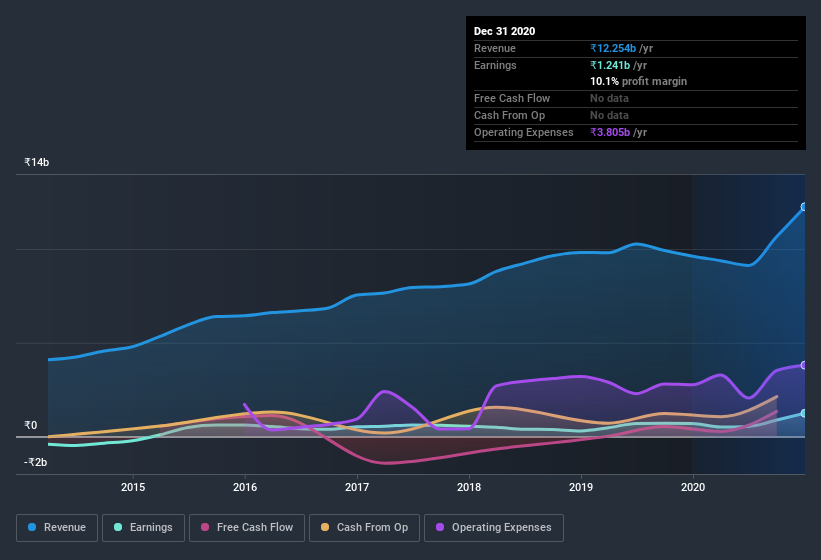Click the purple Operating Expenses end data point
Image resolution: width=821 pixels, height=560 pixels.
pyautogui.click(x=804, y=365)
